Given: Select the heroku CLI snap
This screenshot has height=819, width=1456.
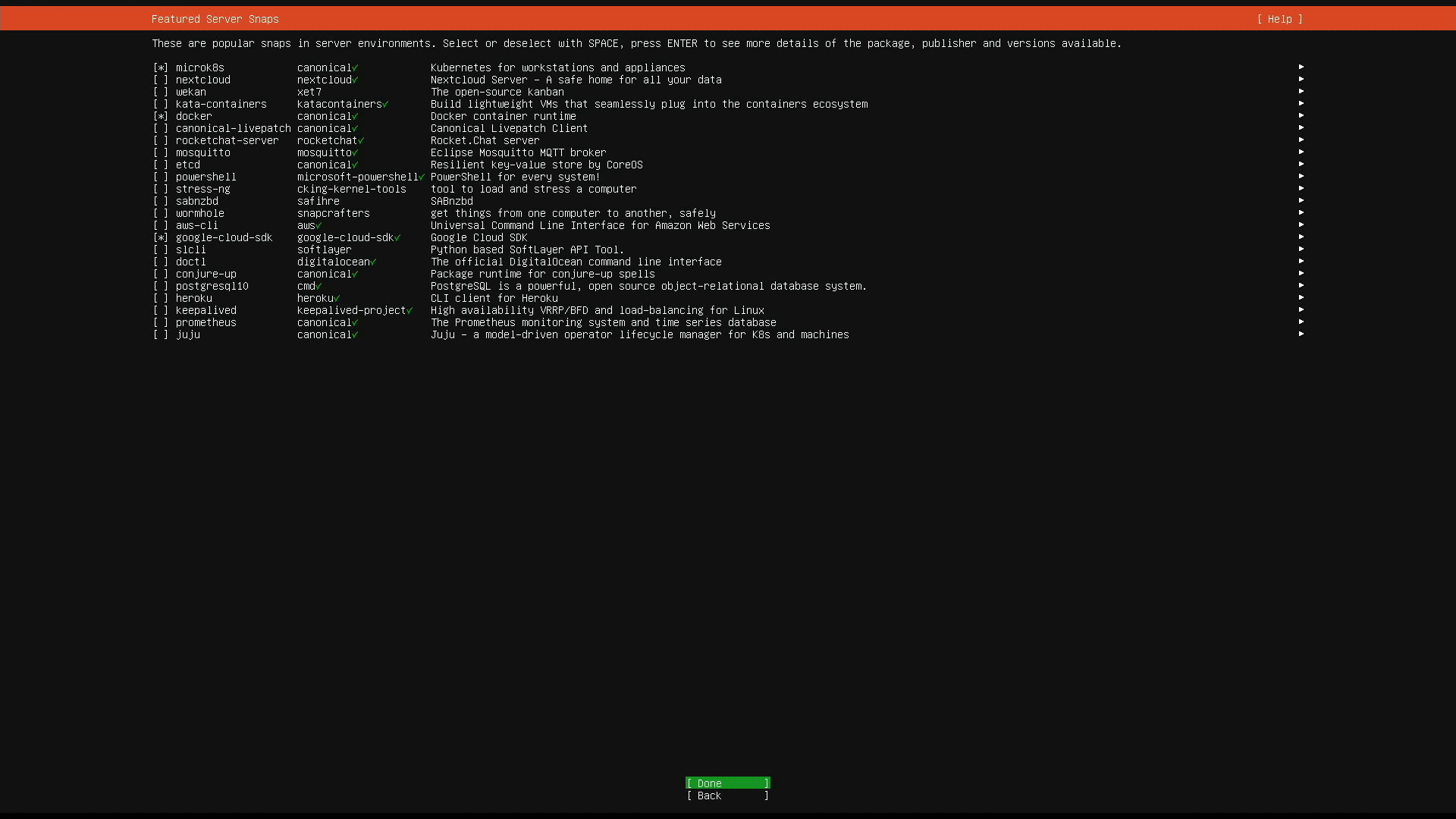Looking at the screenshot, I should [x=161, y=298].
